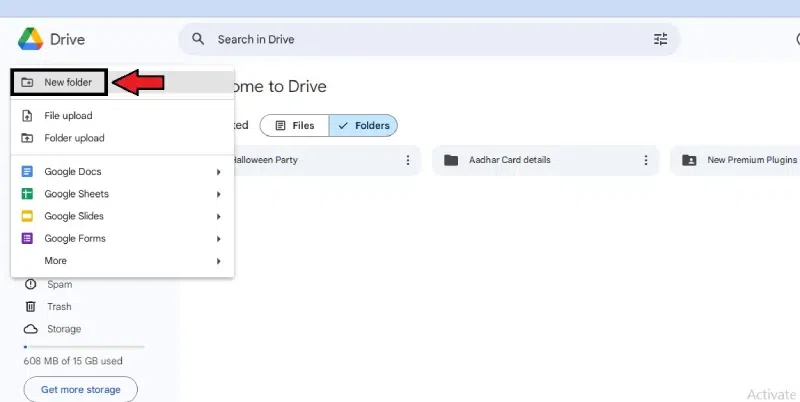The image size is (800, 402).
Task: Click the Storage cloud icon
Action: 31,329
